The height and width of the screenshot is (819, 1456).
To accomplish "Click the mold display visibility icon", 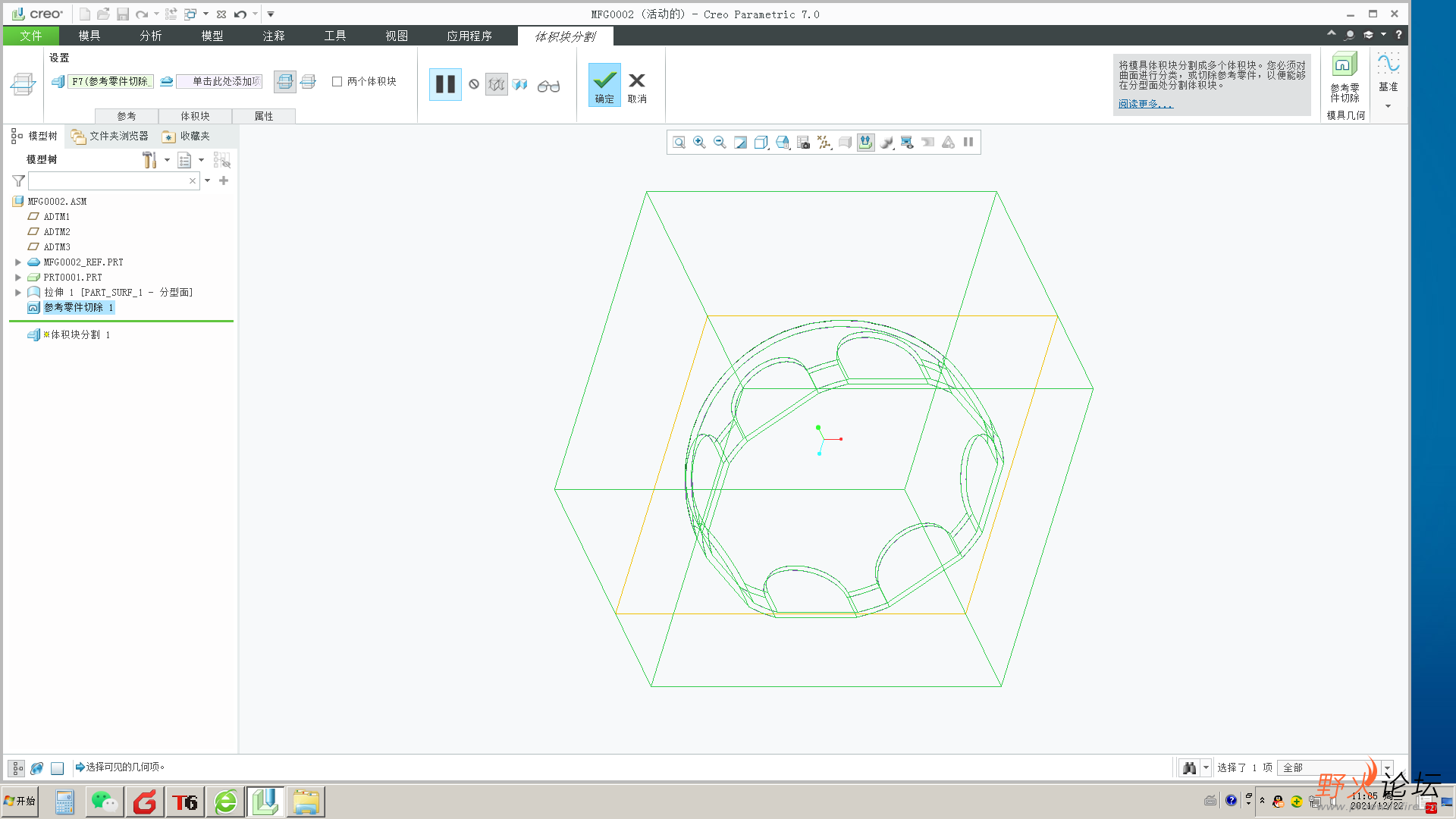I will pos(907,143).
